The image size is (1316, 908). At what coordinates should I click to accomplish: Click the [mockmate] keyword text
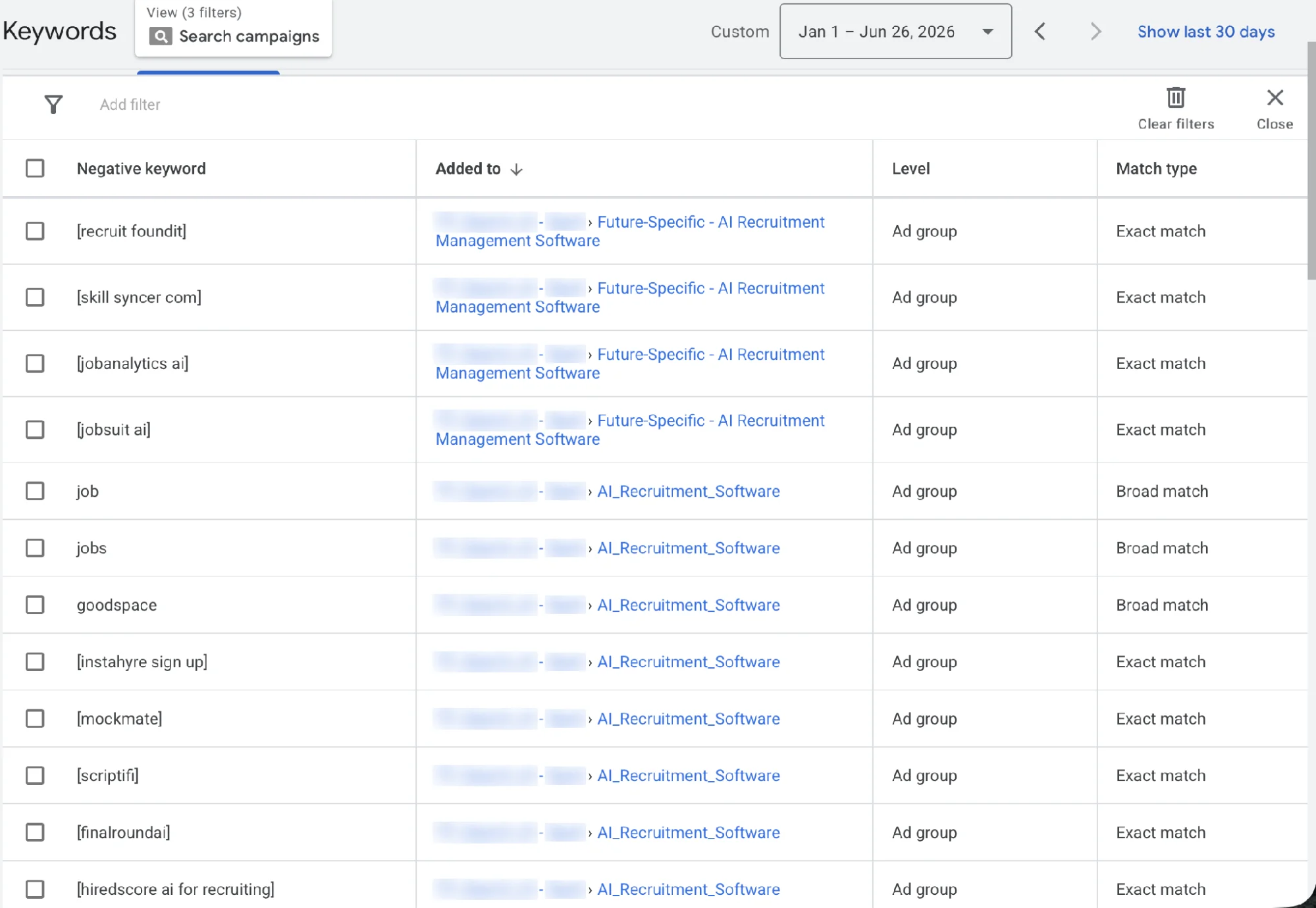click(119, 719)
